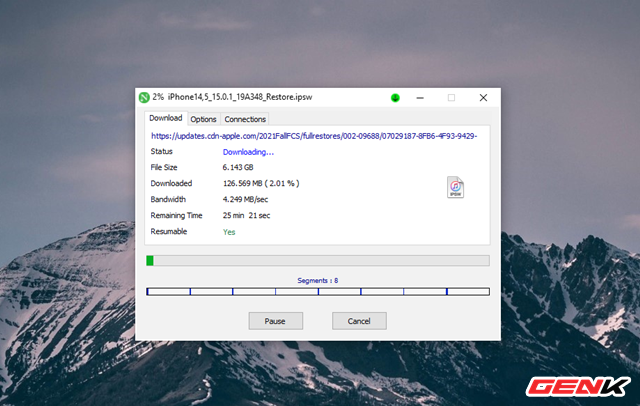This screenshot has width=640, height=406.
Task: Click the IPSW file type icon
Action: click(455, 187)
